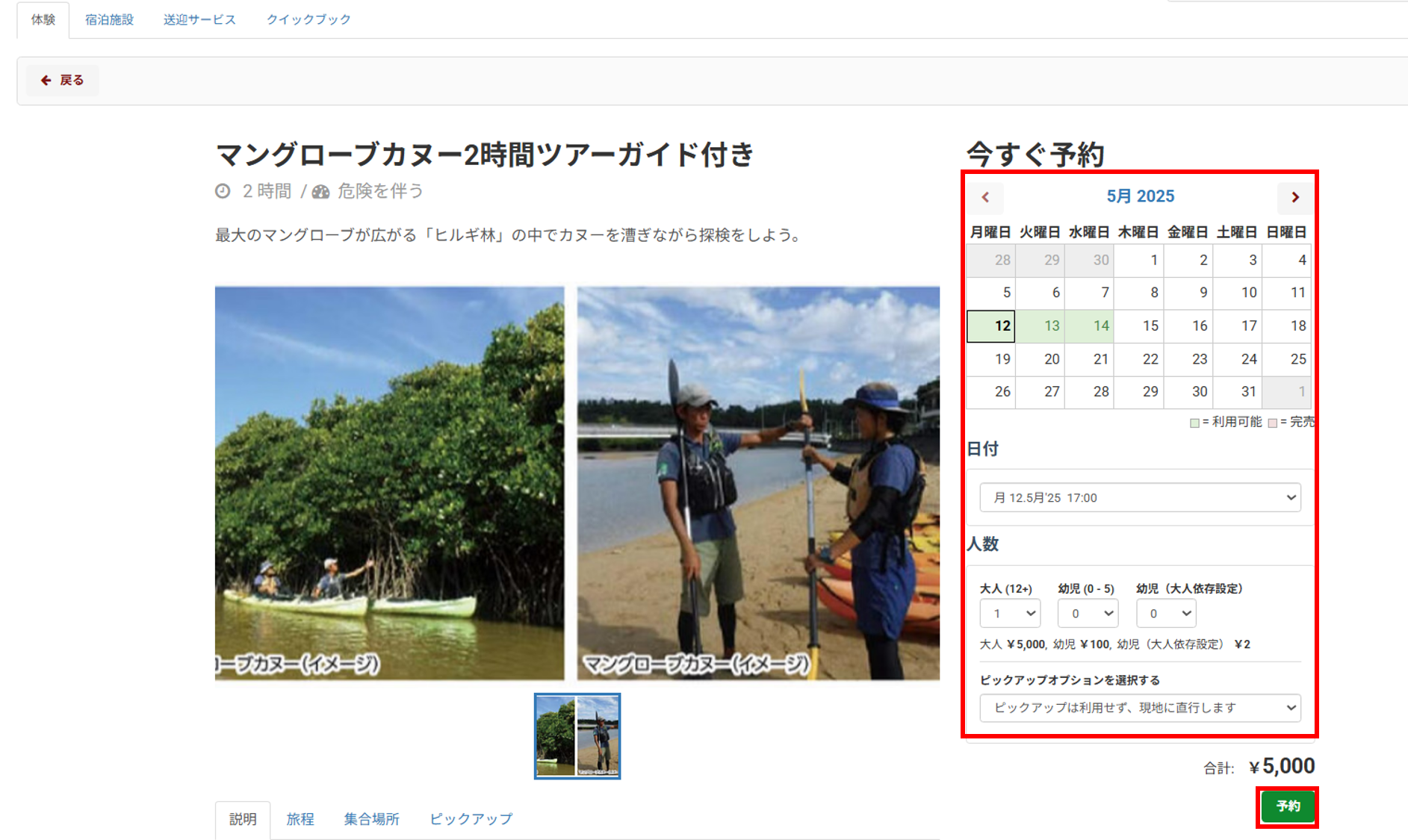Open the 幼児（大人依存設定）quantity dropdown
The width and height of the screenshot is (1408, 840).
(x=1166, y=613)
